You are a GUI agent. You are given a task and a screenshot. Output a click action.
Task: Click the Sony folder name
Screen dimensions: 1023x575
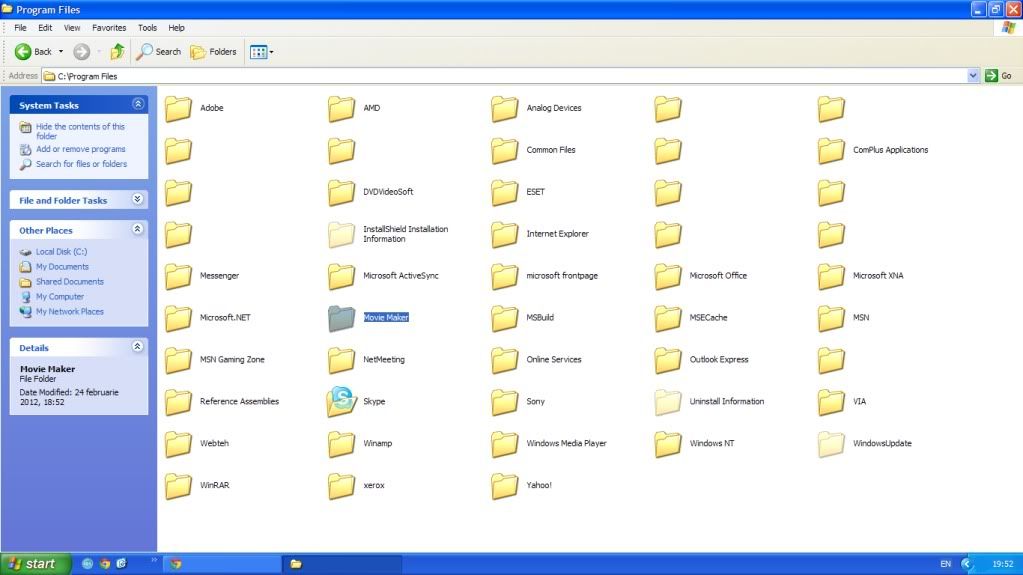pos(536,401)
